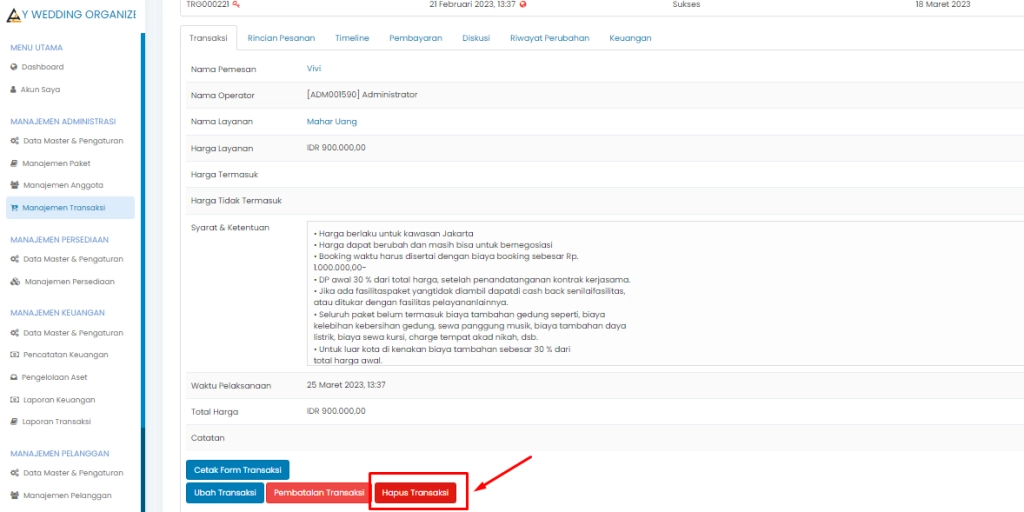Viewport: 1024px width, 512px height.
Task: Click the Akun Saya user icon
Action: tap(14, 89)
